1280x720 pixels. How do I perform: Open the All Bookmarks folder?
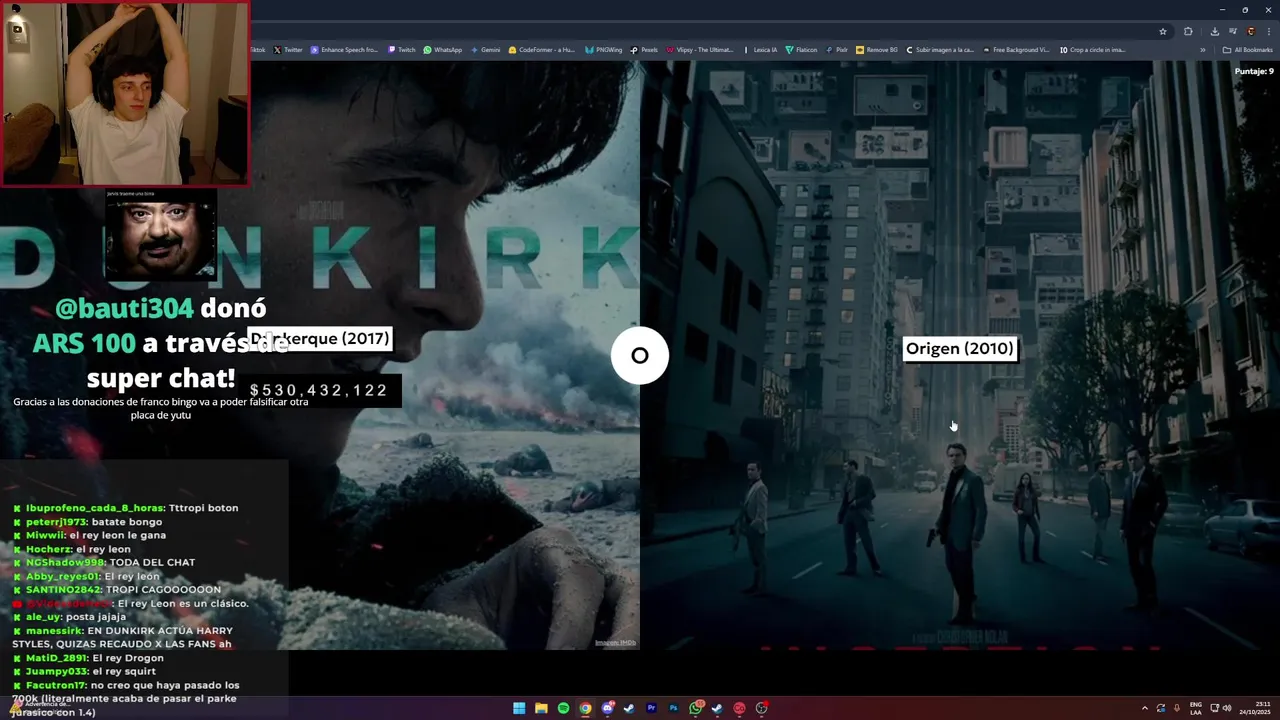1247,50
